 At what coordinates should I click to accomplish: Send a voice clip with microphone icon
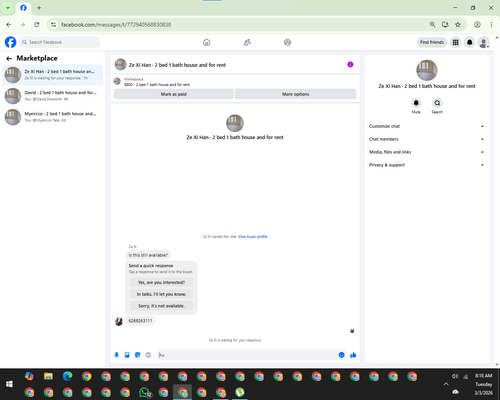(x=117, y=355)
